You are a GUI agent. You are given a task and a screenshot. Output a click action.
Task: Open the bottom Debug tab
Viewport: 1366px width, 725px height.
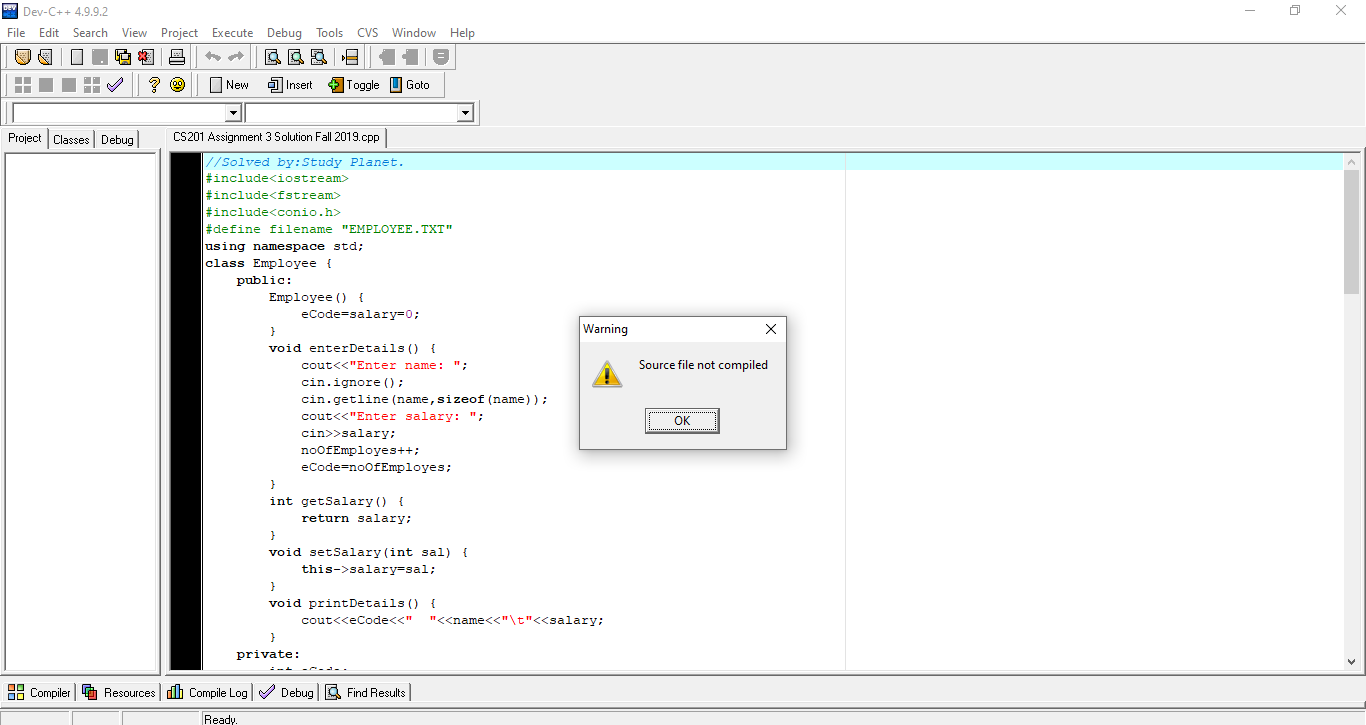pos(286,692)
